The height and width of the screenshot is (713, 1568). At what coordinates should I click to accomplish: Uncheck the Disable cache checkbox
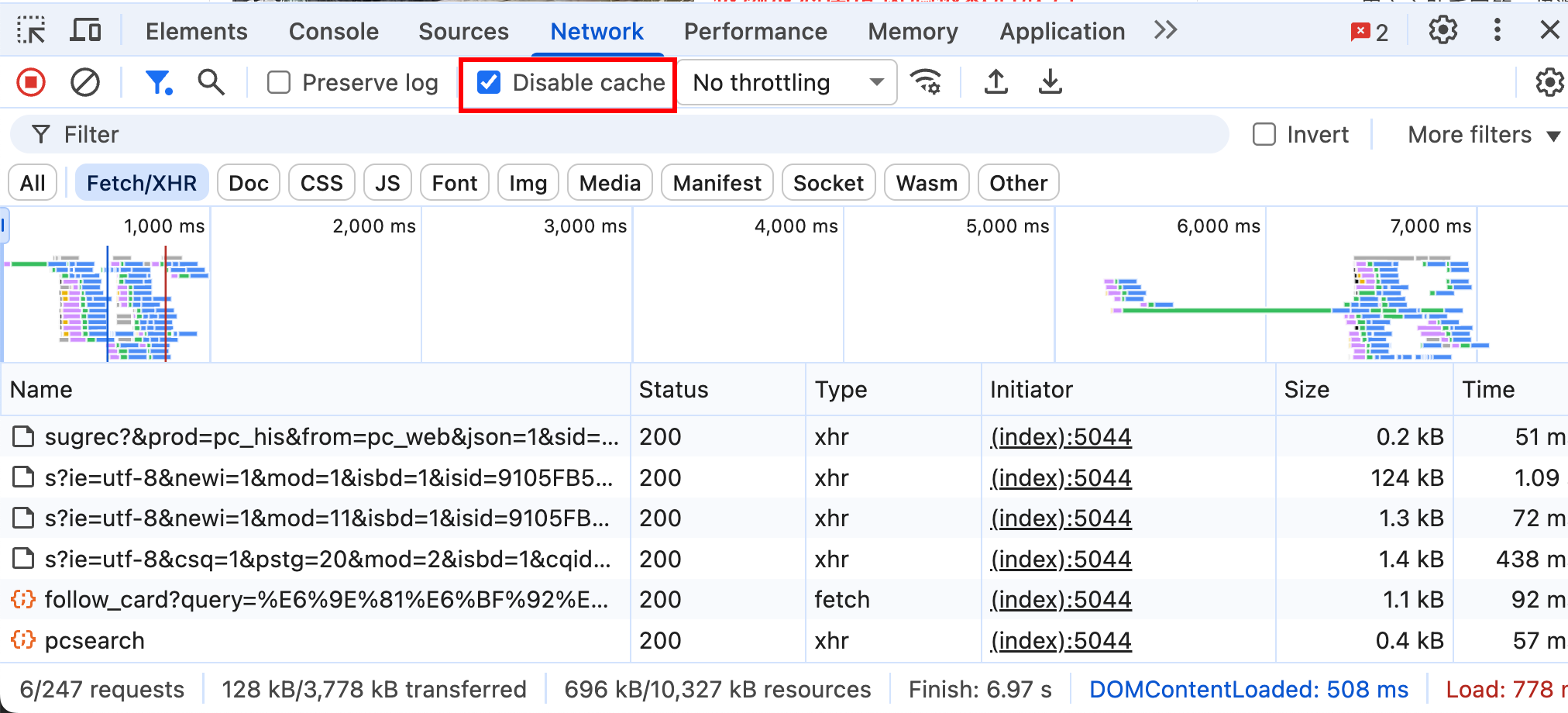(x=489, y=82)
